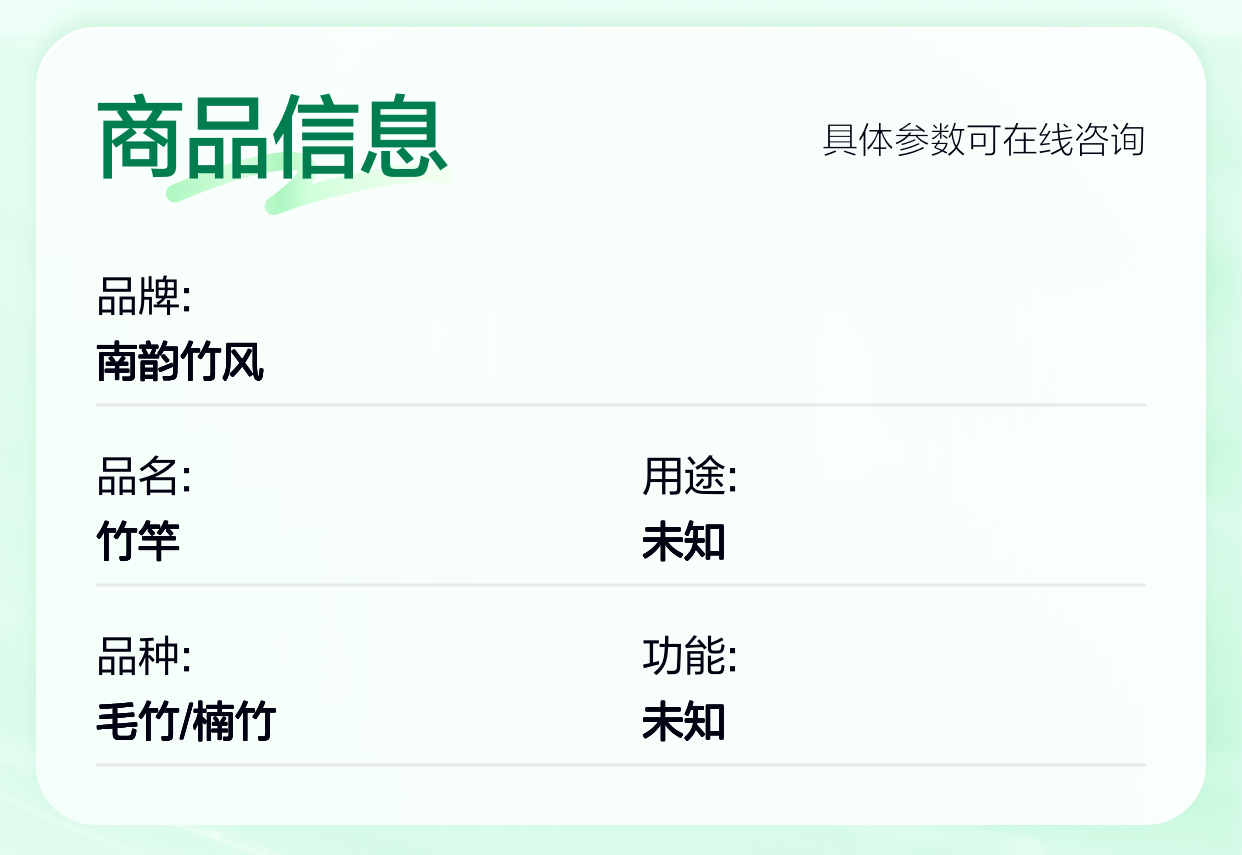Select "未知" value under 用途

coord(683,542)
